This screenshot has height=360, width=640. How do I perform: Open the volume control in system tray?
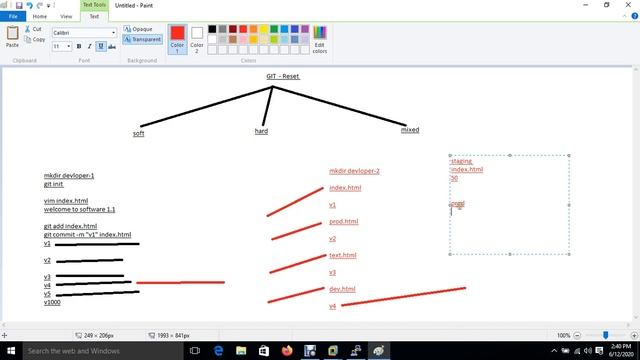click(588, 351)
